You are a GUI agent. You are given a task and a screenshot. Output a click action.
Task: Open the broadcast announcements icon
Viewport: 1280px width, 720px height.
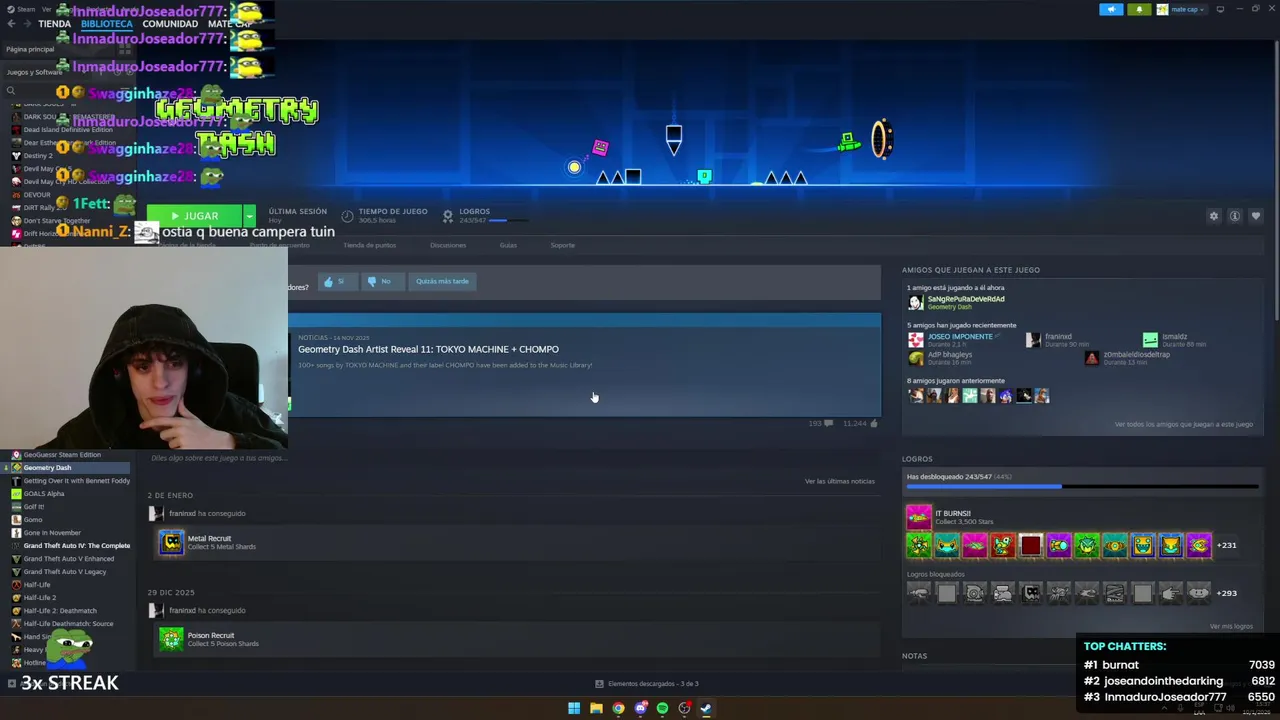click(x=1111, y=9)
